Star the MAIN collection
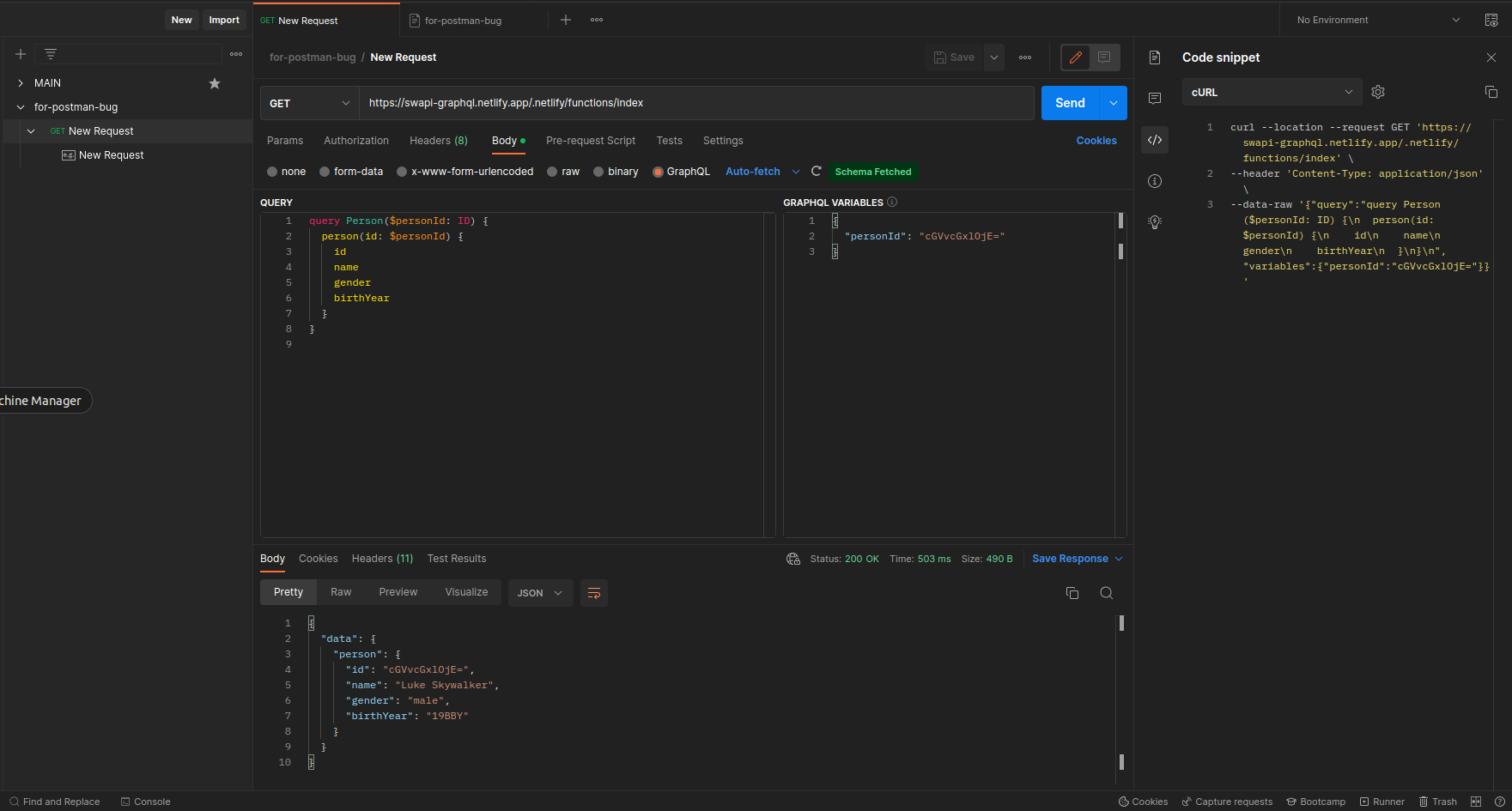1512x811 pixels. pos(215,83)
